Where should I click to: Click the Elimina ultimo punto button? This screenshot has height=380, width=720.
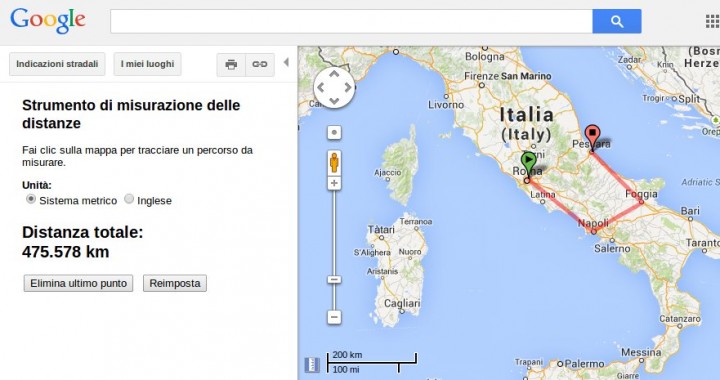(79, 283)
